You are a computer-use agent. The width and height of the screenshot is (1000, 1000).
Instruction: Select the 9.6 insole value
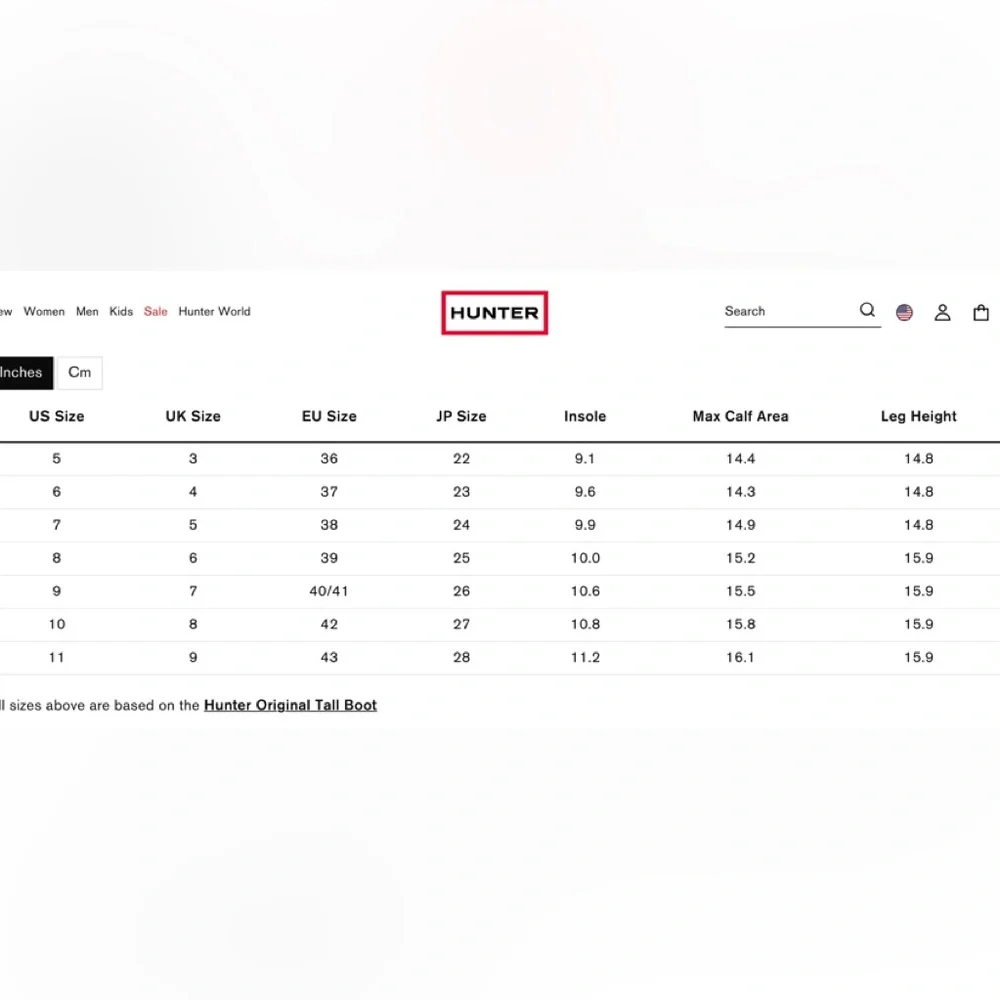pyautogui.click(x=585, y=492)
